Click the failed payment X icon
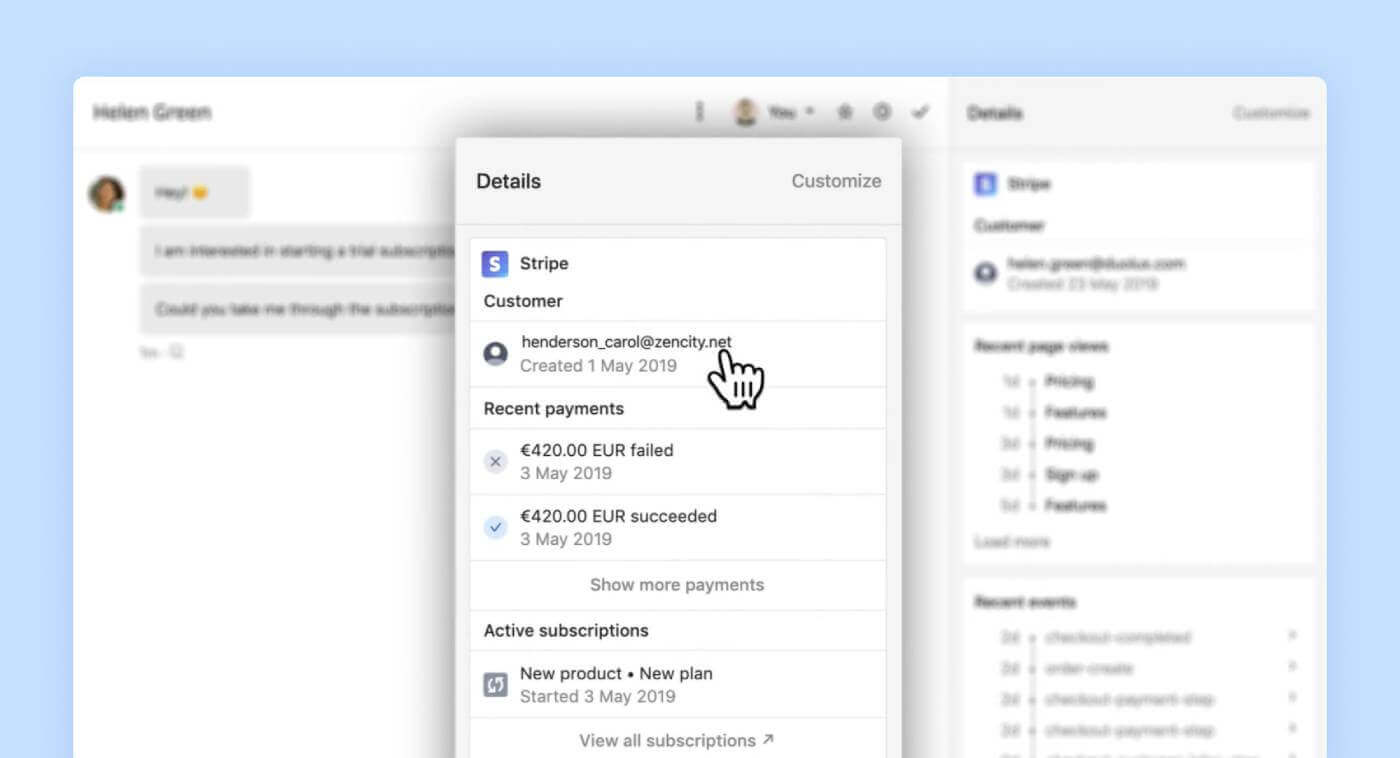 pos(495,462)
